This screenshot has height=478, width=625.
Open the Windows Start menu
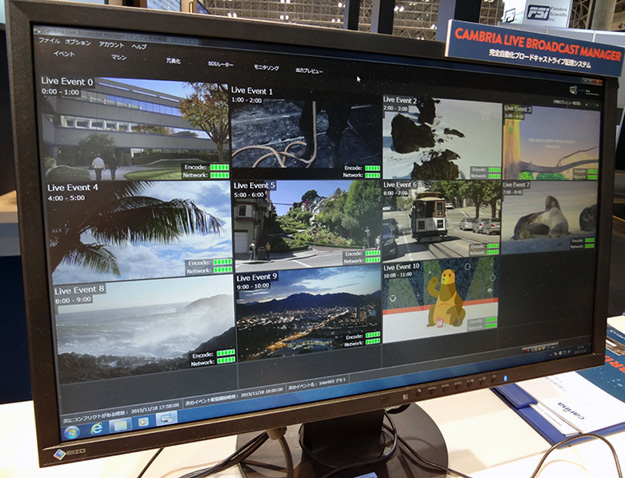pos(71,433)
